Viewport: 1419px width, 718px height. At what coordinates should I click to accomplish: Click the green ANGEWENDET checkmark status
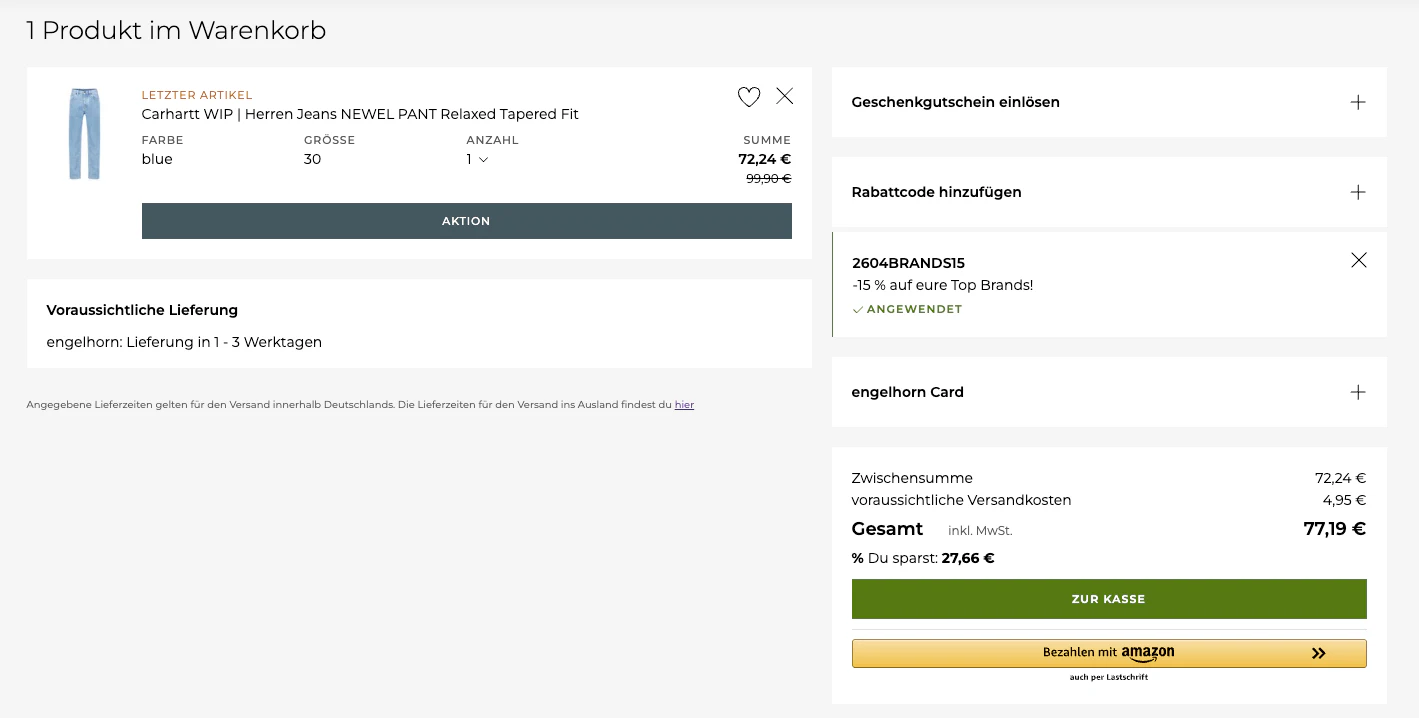[907, 309]
